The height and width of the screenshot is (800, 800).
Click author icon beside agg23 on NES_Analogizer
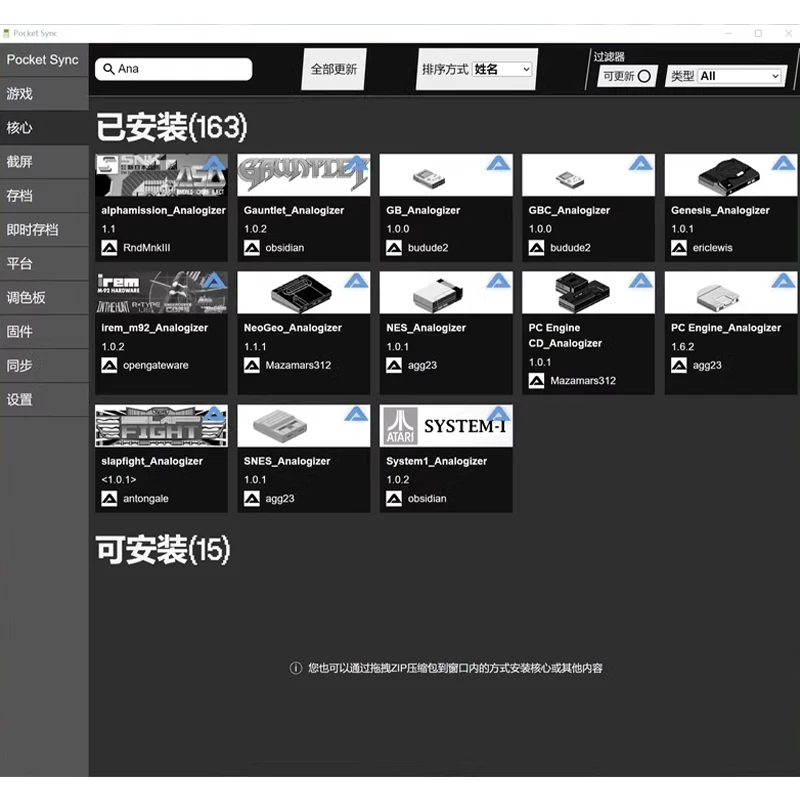click(394, 365)
